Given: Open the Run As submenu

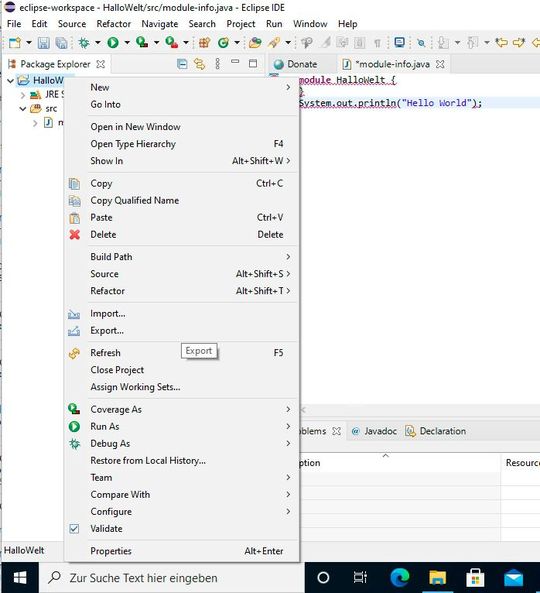Looking at the screenshot, I should point(182,427).
